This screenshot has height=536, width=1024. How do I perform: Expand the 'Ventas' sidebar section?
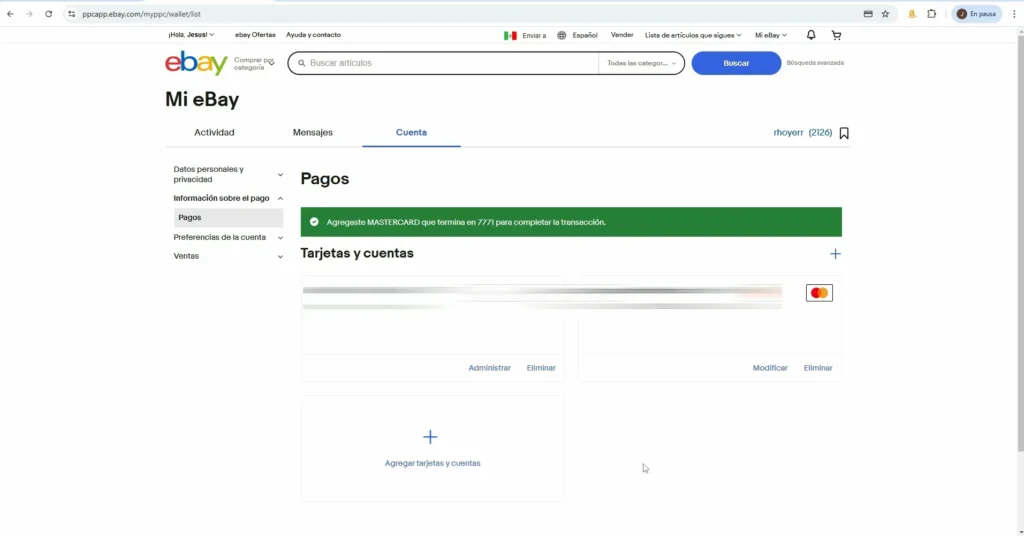[228, 256]
